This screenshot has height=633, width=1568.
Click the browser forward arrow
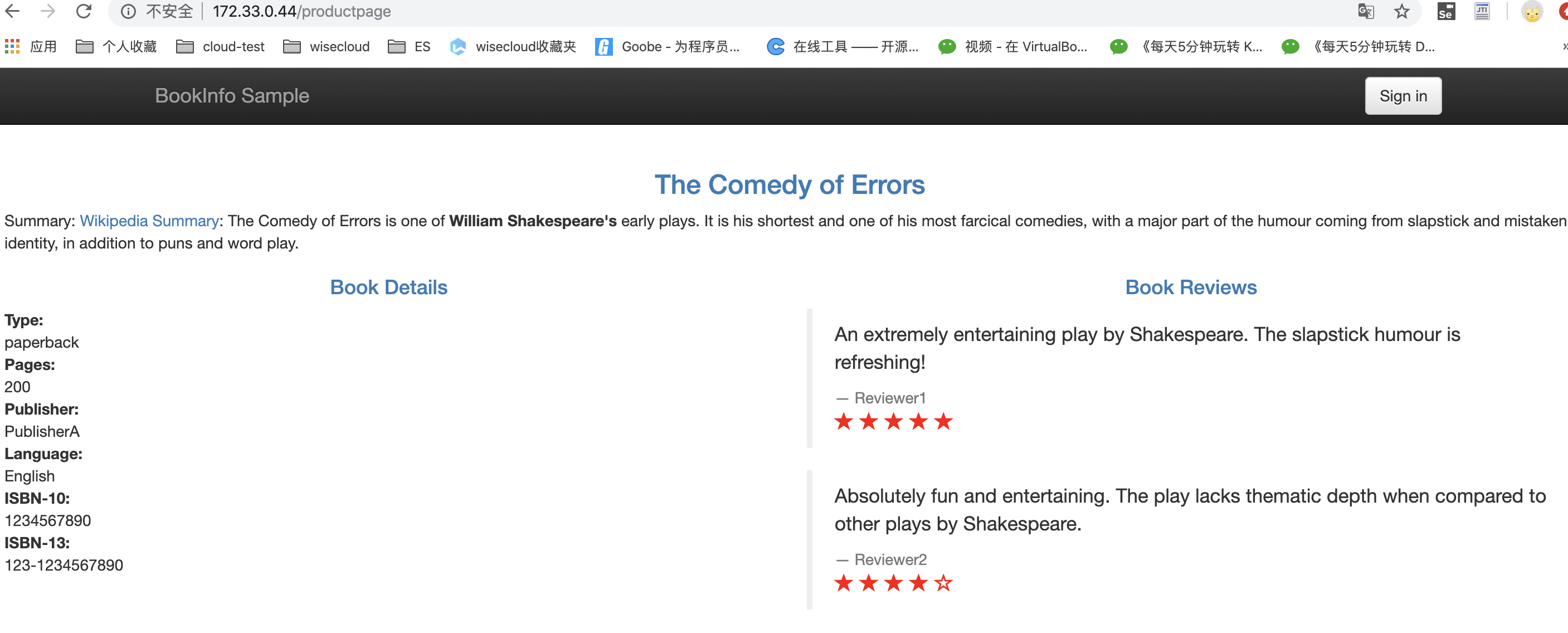tap(47, 11)
